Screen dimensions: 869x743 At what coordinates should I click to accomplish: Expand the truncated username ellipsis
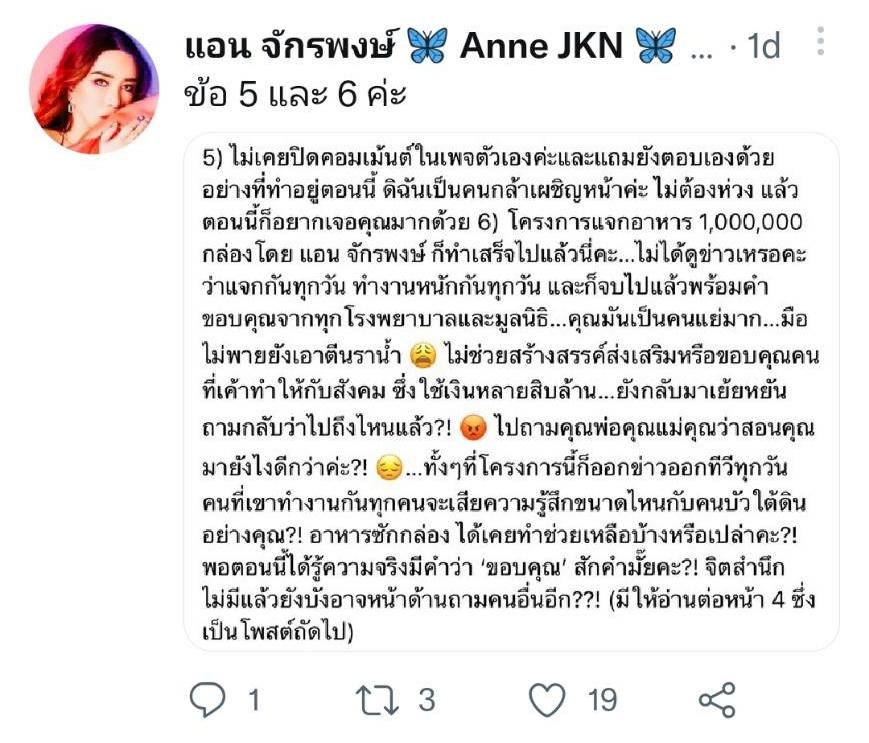tap(702, 54)
